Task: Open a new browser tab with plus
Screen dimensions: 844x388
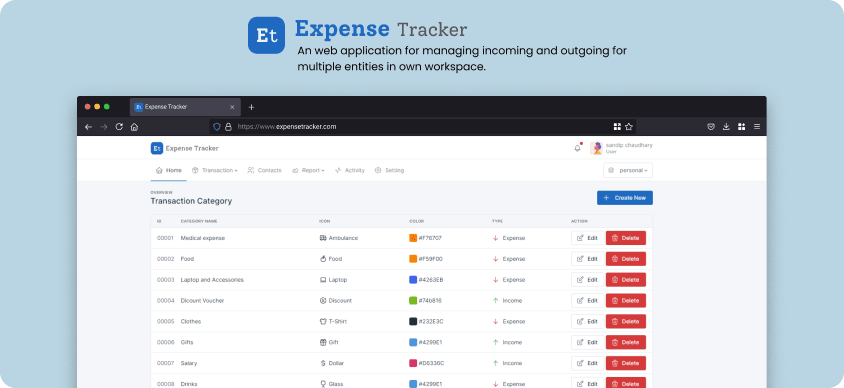Action: pyautogui.click(x=251, y=107)
